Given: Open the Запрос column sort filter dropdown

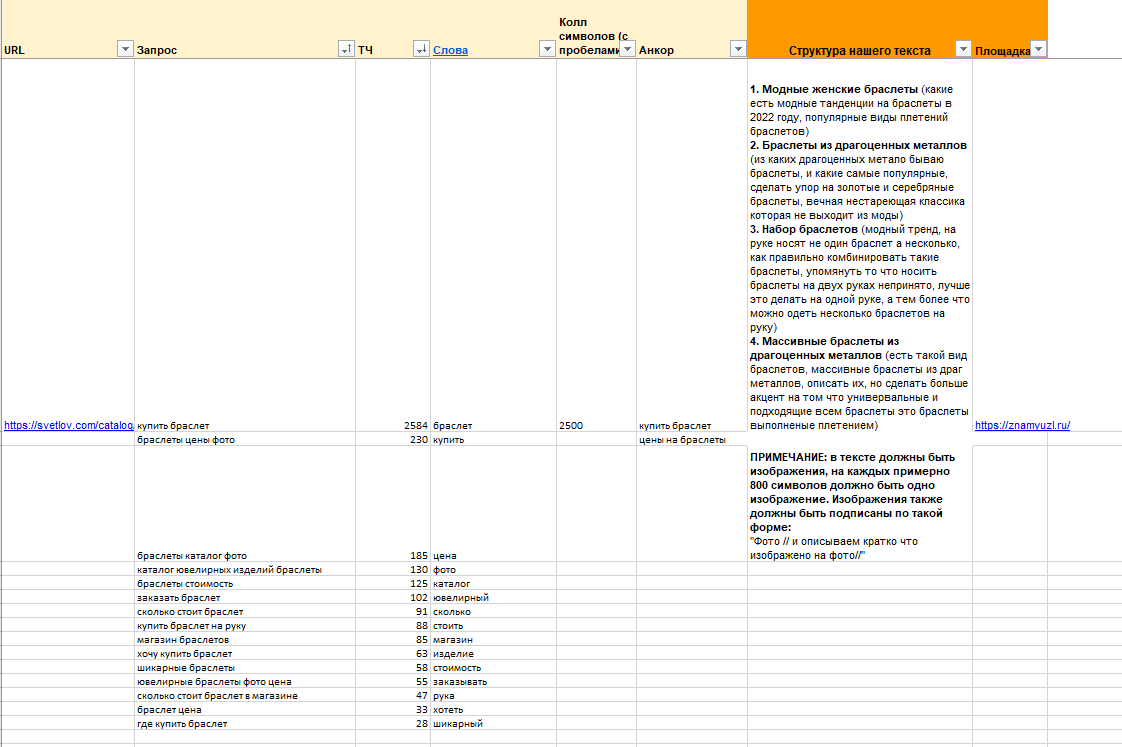Looking at the screenshot, I should pyautogui.click(x=346, y=49).
